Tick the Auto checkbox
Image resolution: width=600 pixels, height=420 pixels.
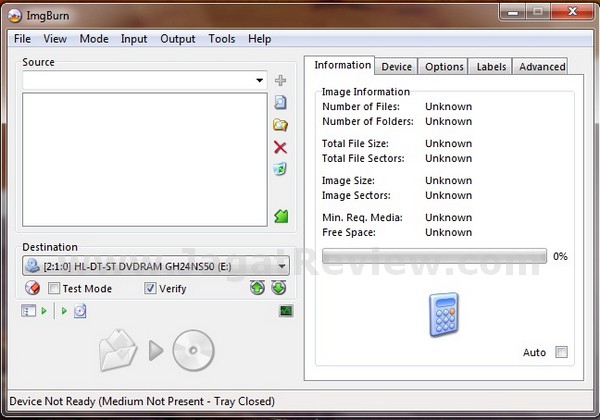[x=561, y=352]
